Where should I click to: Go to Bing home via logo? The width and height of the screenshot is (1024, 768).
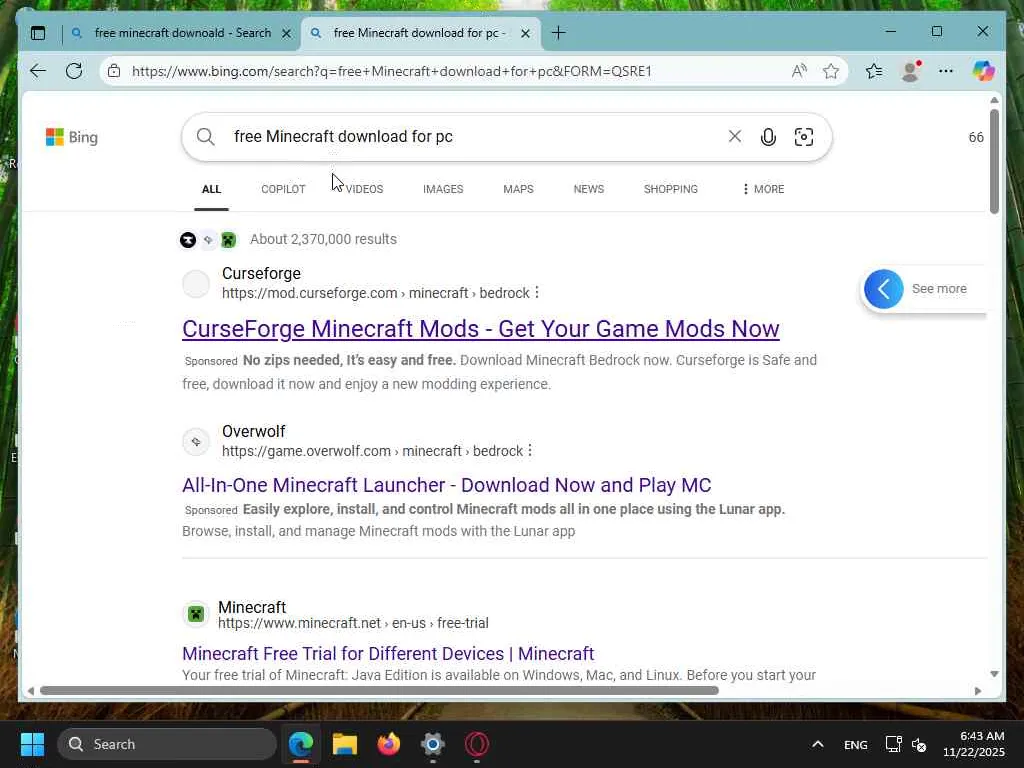(72, 137)
